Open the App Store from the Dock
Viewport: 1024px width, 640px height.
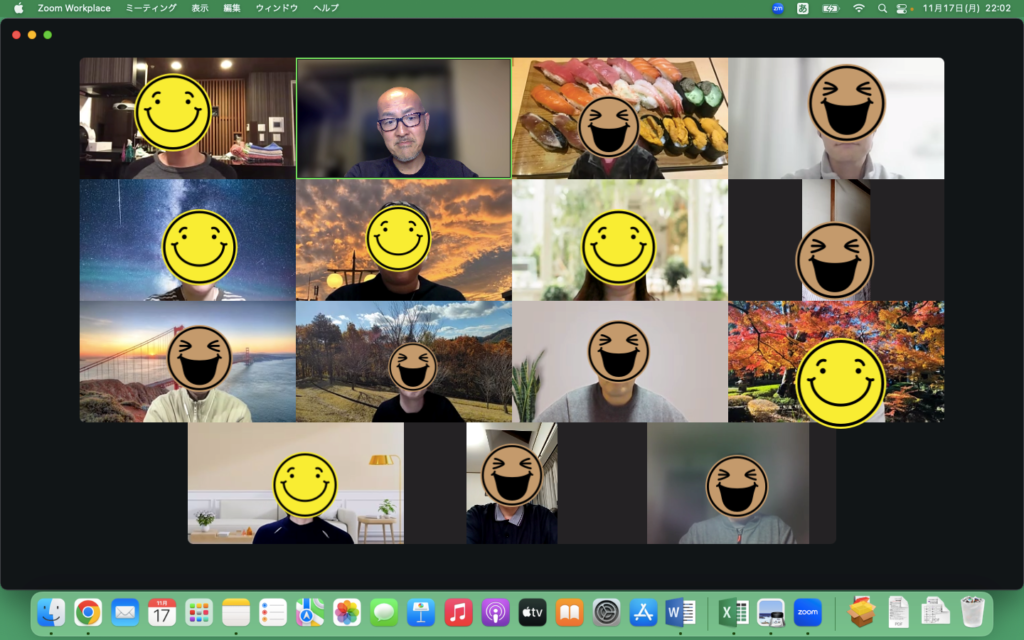coord(643,612)
